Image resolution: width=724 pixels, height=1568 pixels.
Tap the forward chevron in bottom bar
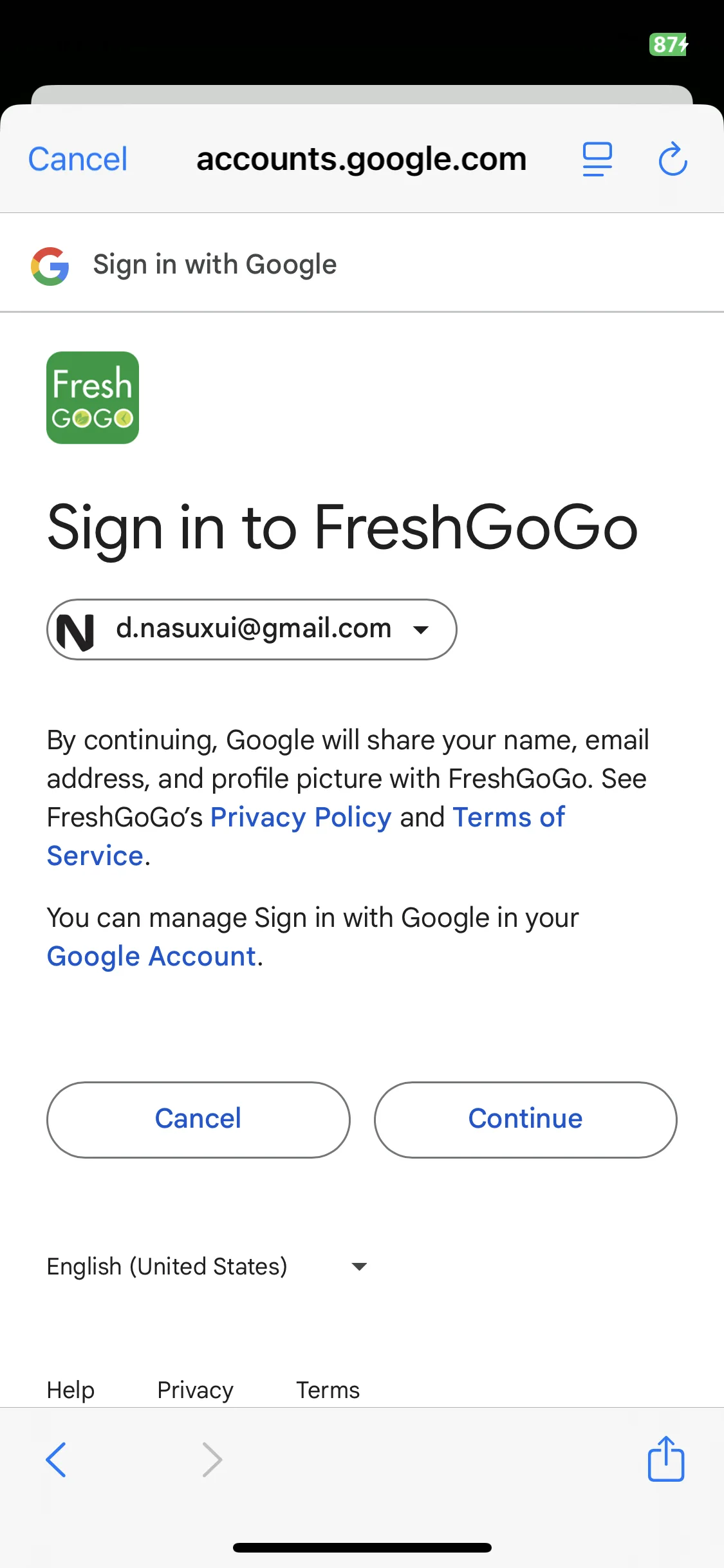coord(212,1459)
